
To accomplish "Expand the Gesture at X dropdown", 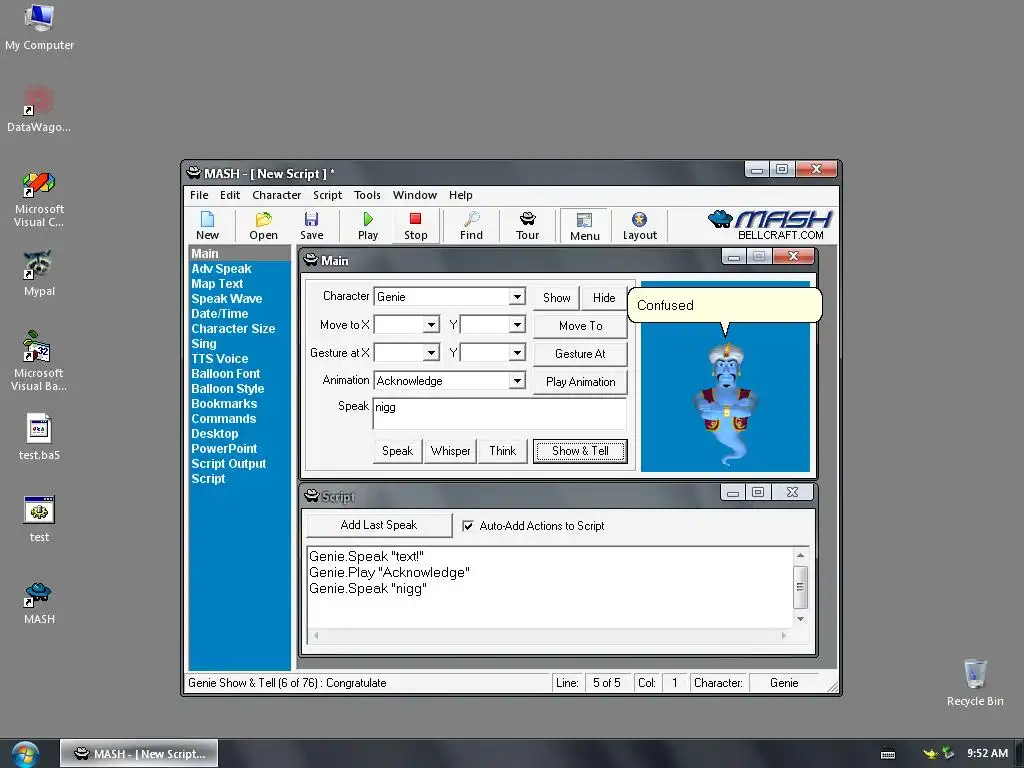I will (x=431, y=353).
